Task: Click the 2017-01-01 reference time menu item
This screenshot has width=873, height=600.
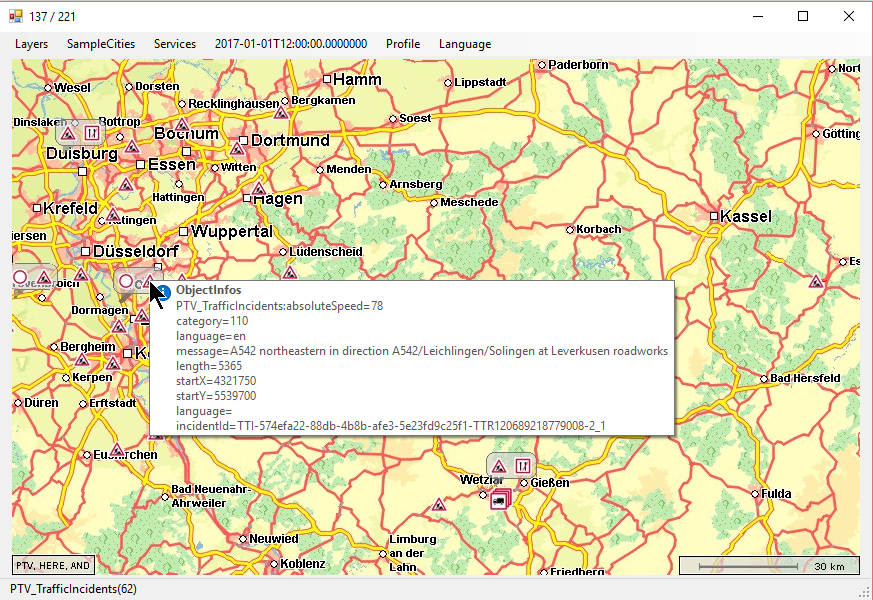Action: 291,44
